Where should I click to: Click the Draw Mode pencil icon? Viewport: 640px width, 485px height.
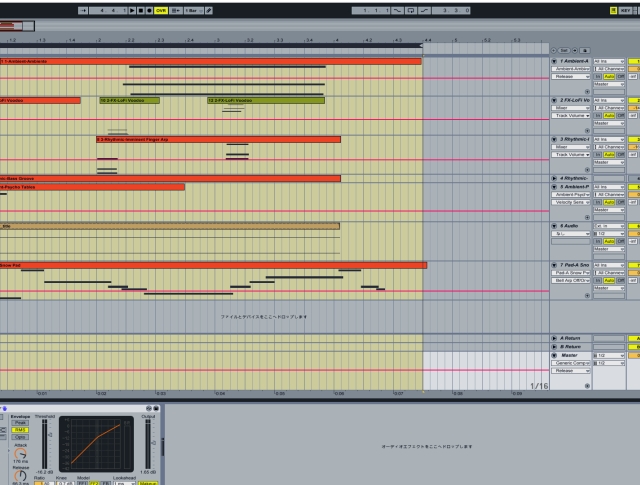click(x=208, y=9)
